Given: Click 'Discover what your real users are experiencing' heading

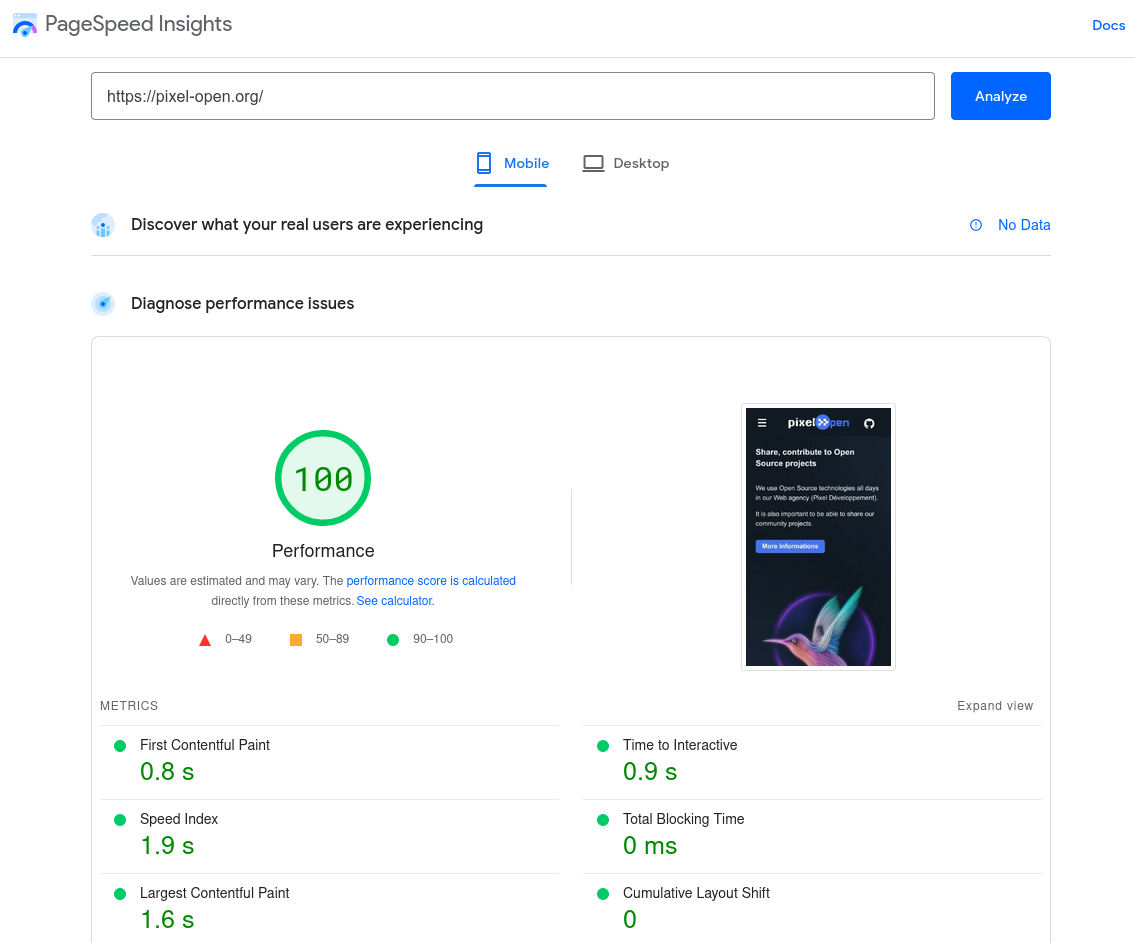Looking at the screenshot, I should [307, 224].
